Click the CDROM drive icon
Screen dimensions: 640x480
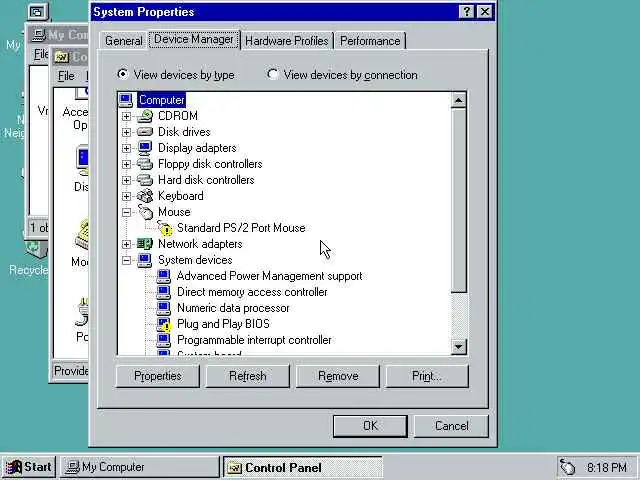(145, 116)
